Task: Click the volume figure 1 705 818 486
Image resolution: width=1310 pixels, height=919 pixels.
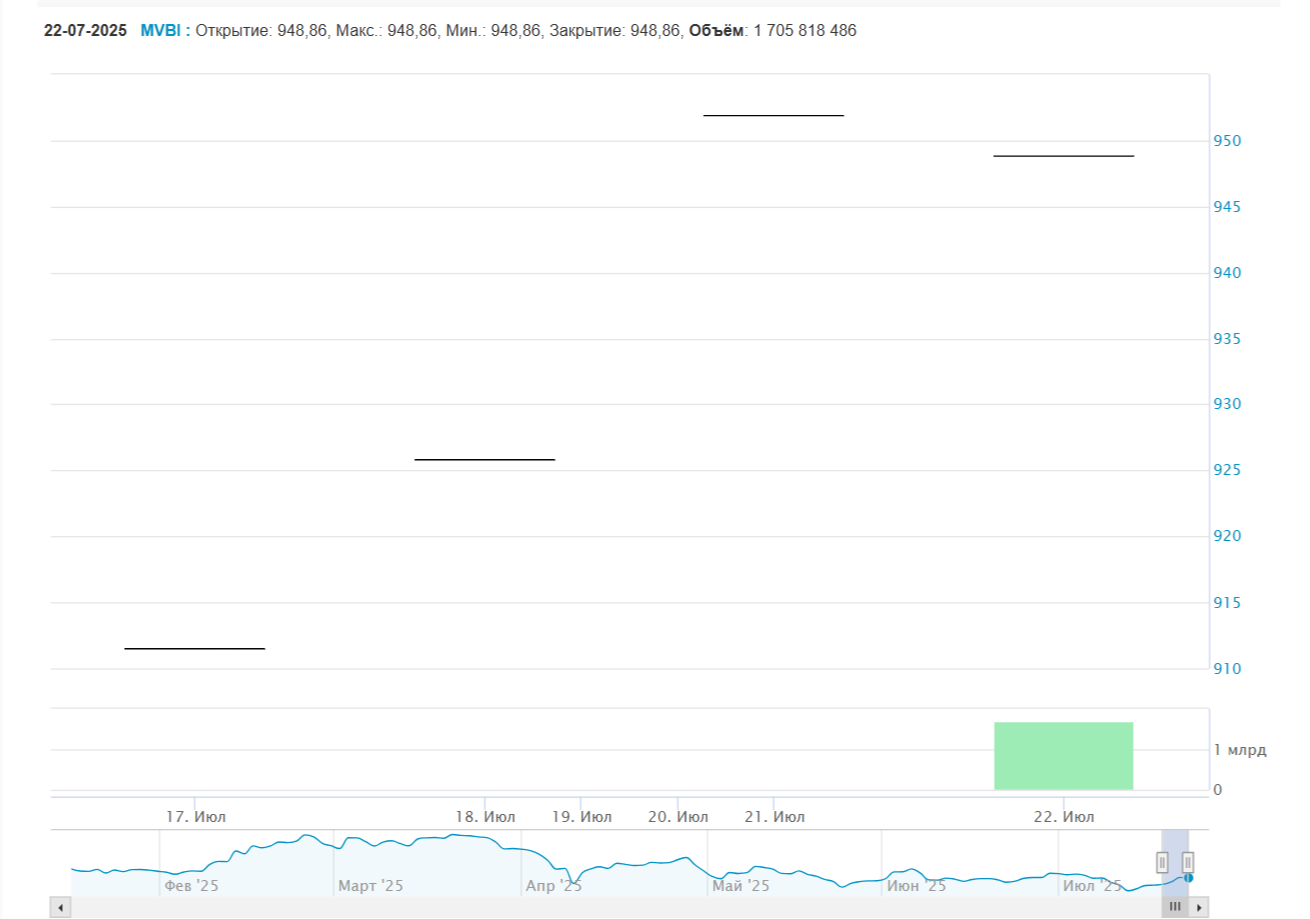Action: coord(805,31)
